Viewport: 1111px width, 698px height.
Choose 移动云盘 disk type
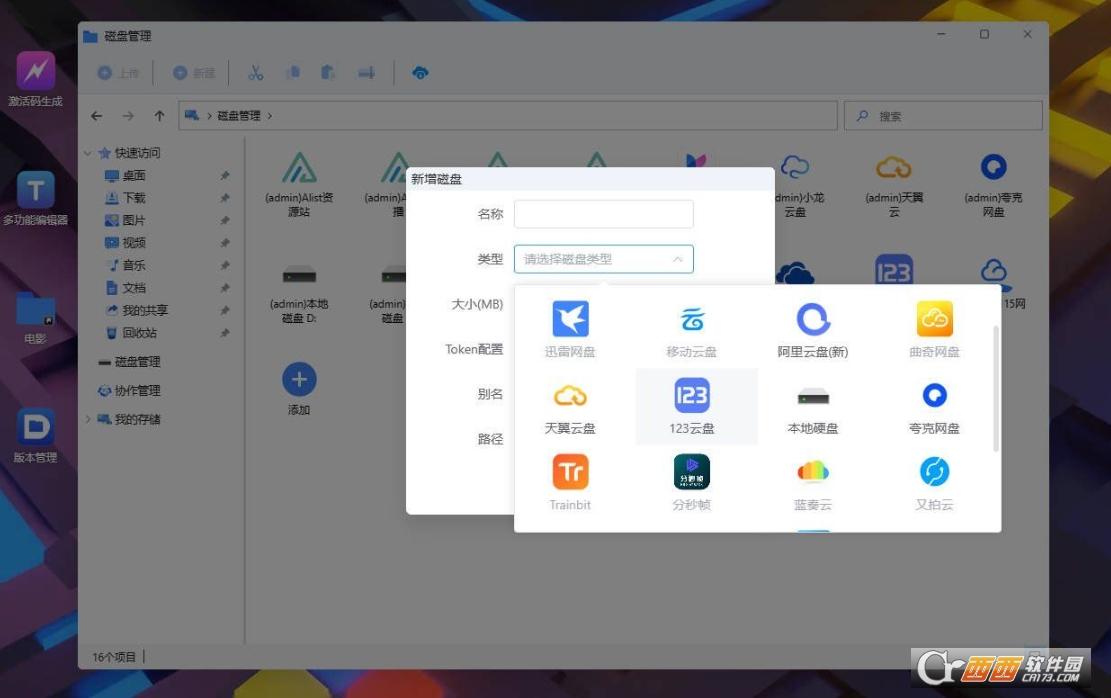[692, 330]
